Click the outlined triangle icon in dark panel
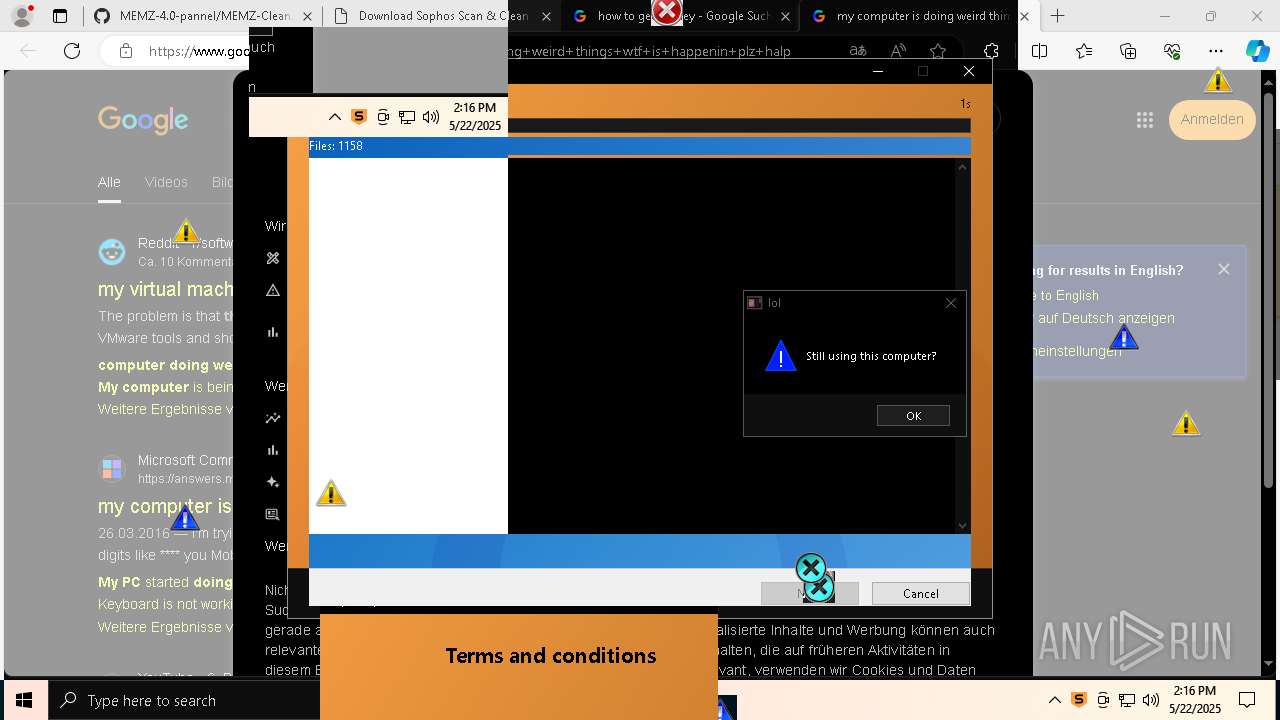1280x720 pixels. click(x=272, y=290)
